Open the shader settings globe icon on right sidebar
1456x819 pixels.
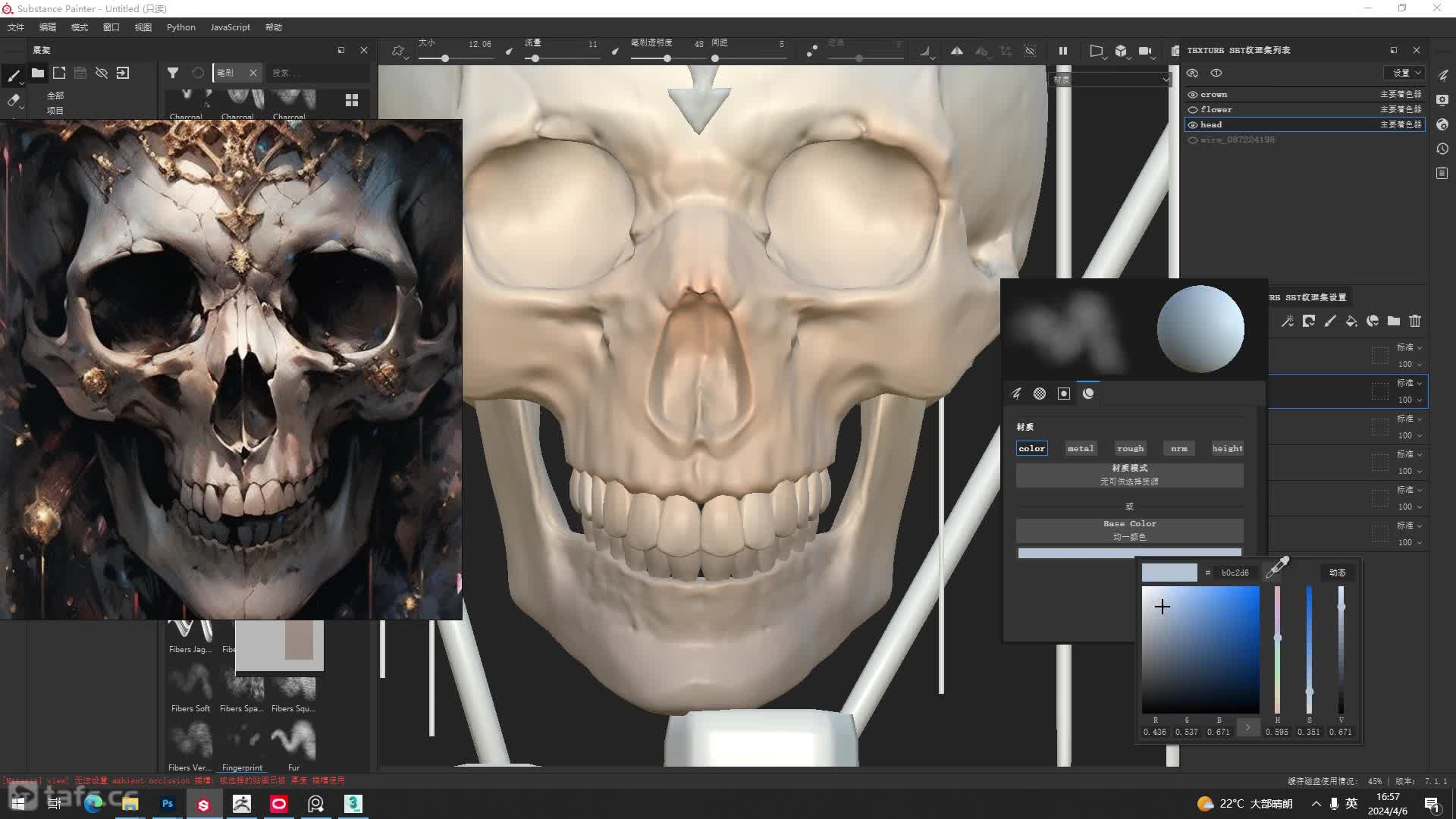[1442, 124]
